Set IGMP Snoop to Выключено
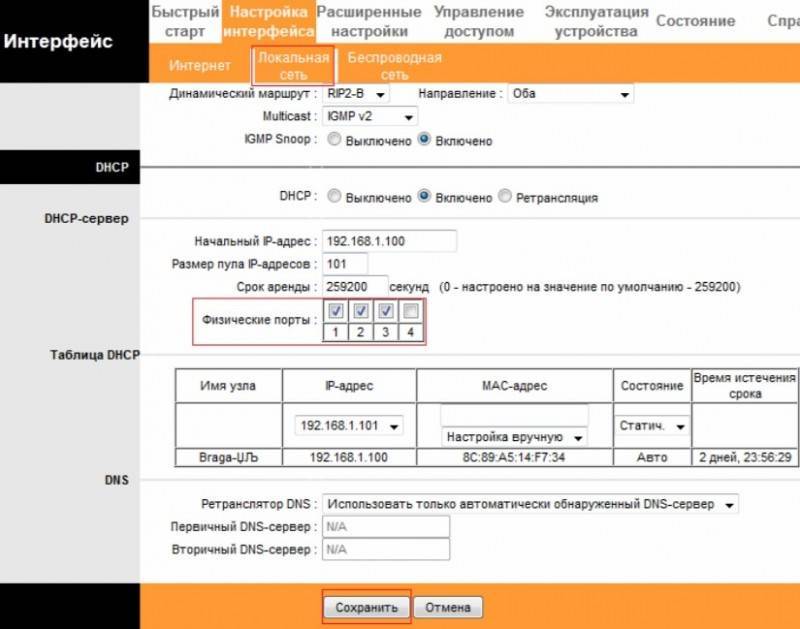Viewport: 800px width, 629px height. (334, 139)
